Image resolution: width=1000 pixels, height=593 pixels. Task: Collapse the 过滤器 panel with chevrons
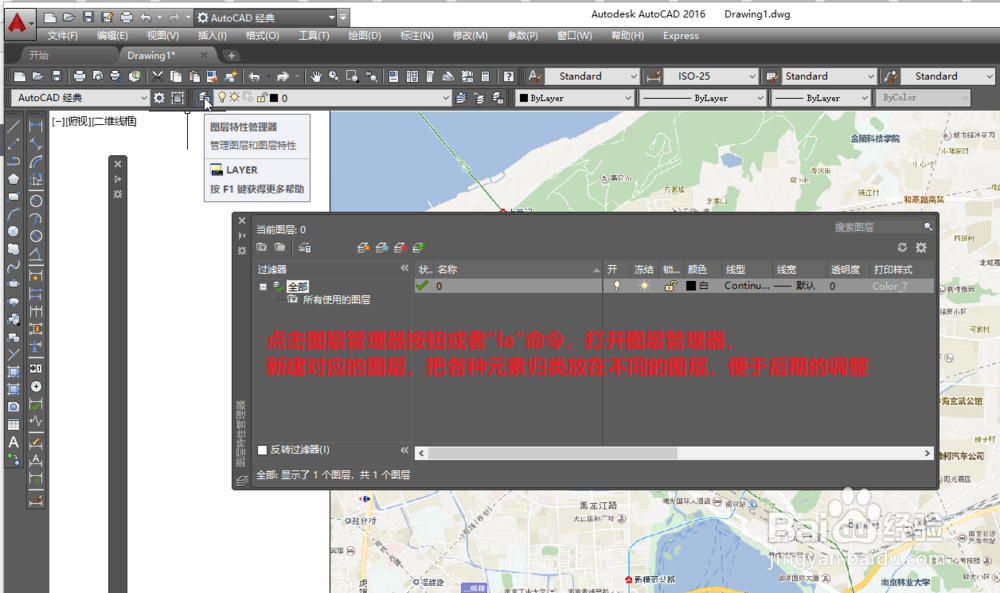(404, 268)
